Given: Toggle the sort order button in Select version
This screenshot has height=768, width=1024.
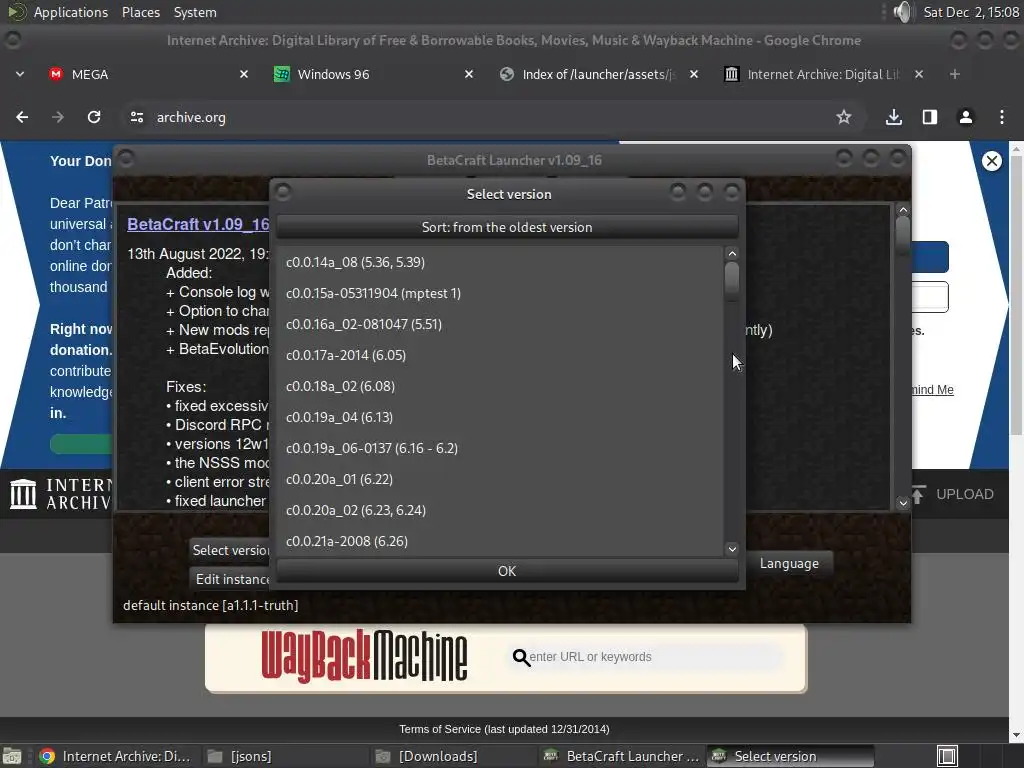Looking at the screenshot, I should 507,227.
